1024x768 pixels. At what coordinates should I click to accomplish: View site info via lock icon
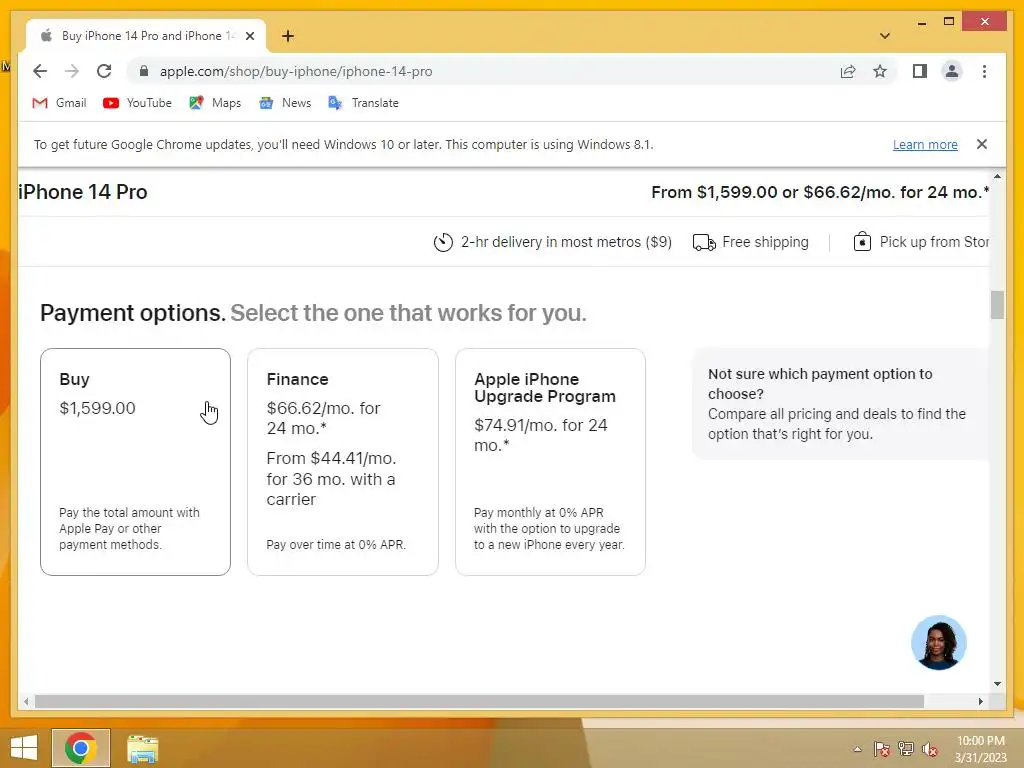tap(144, 71)
